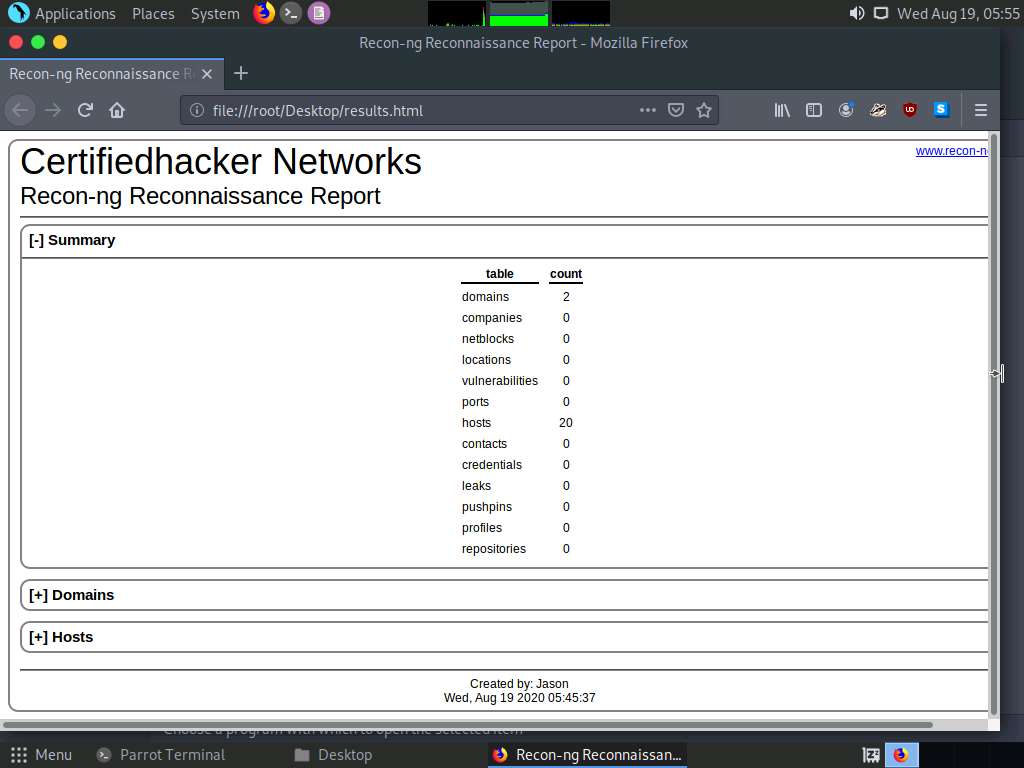This screenshot has height=768, width=1024.
Task: Click the blue S extension icon
Action: point(941,110)
